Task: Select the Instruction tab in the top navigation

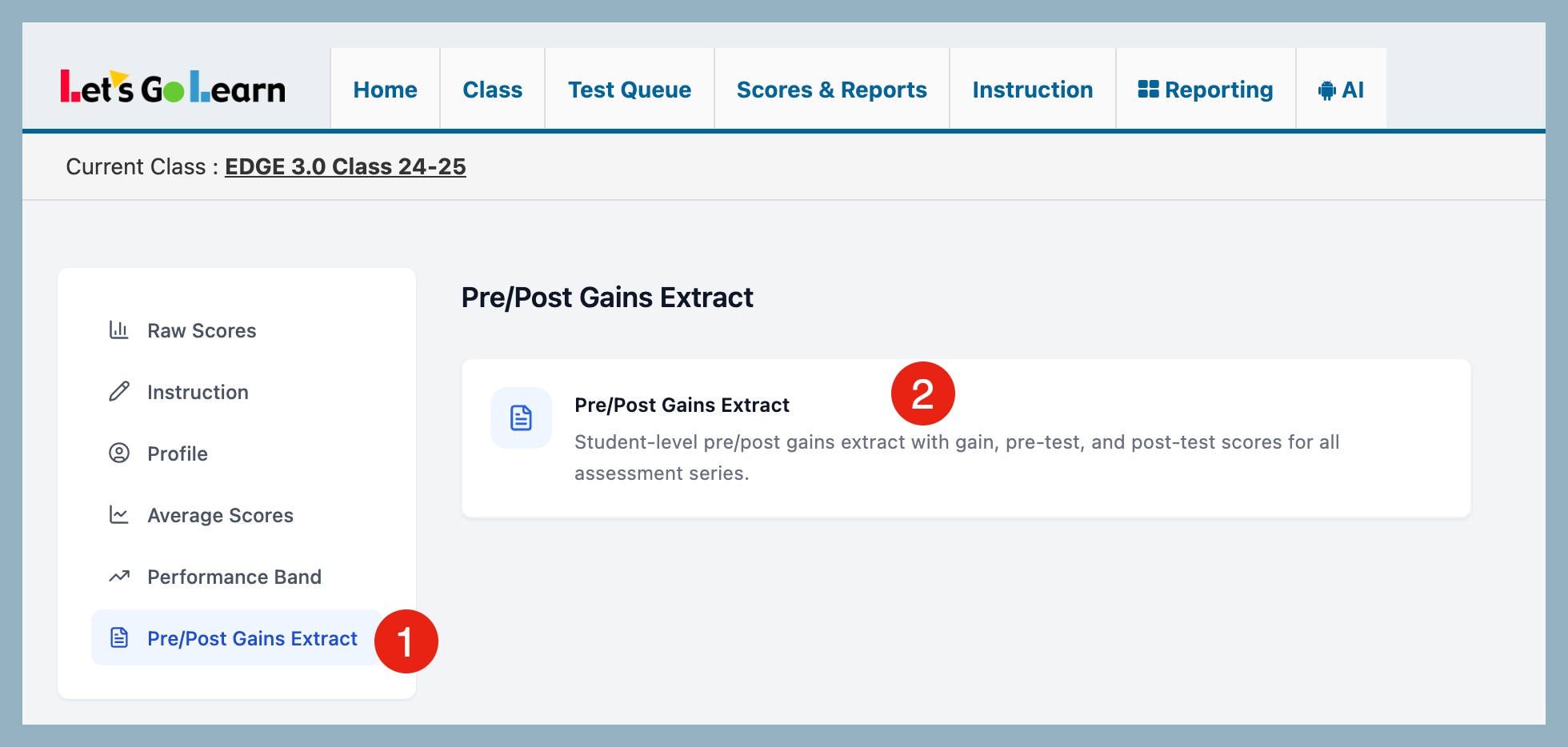Action: click(x=1032, y=90)
